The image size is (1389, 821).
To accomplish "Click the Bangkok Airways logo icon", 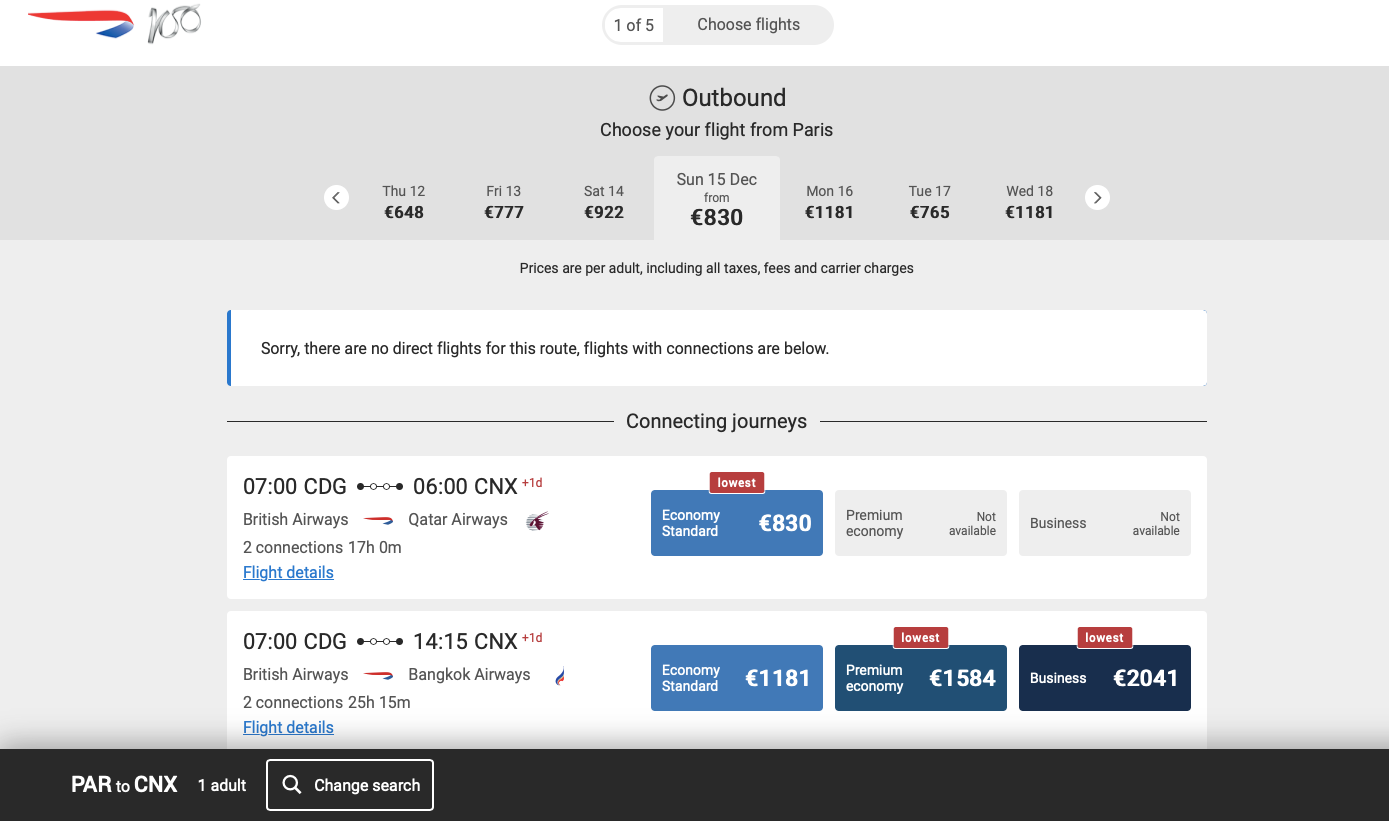I will 560,676.
